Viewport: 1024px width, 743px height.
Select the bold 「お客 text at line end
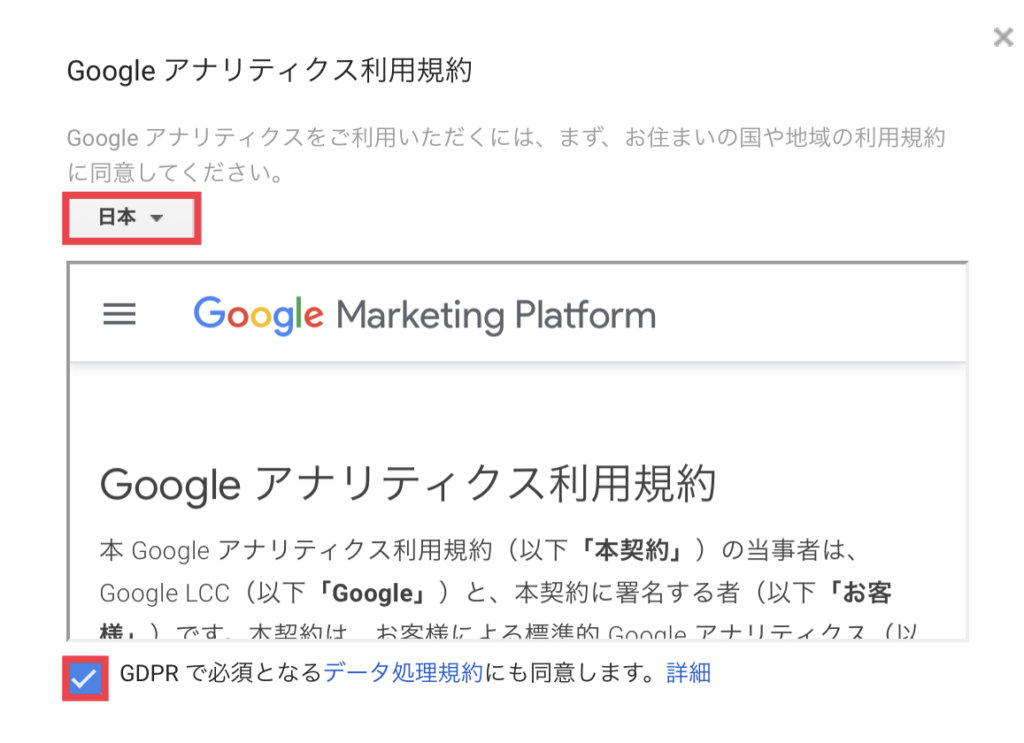(x=859, y=593)
